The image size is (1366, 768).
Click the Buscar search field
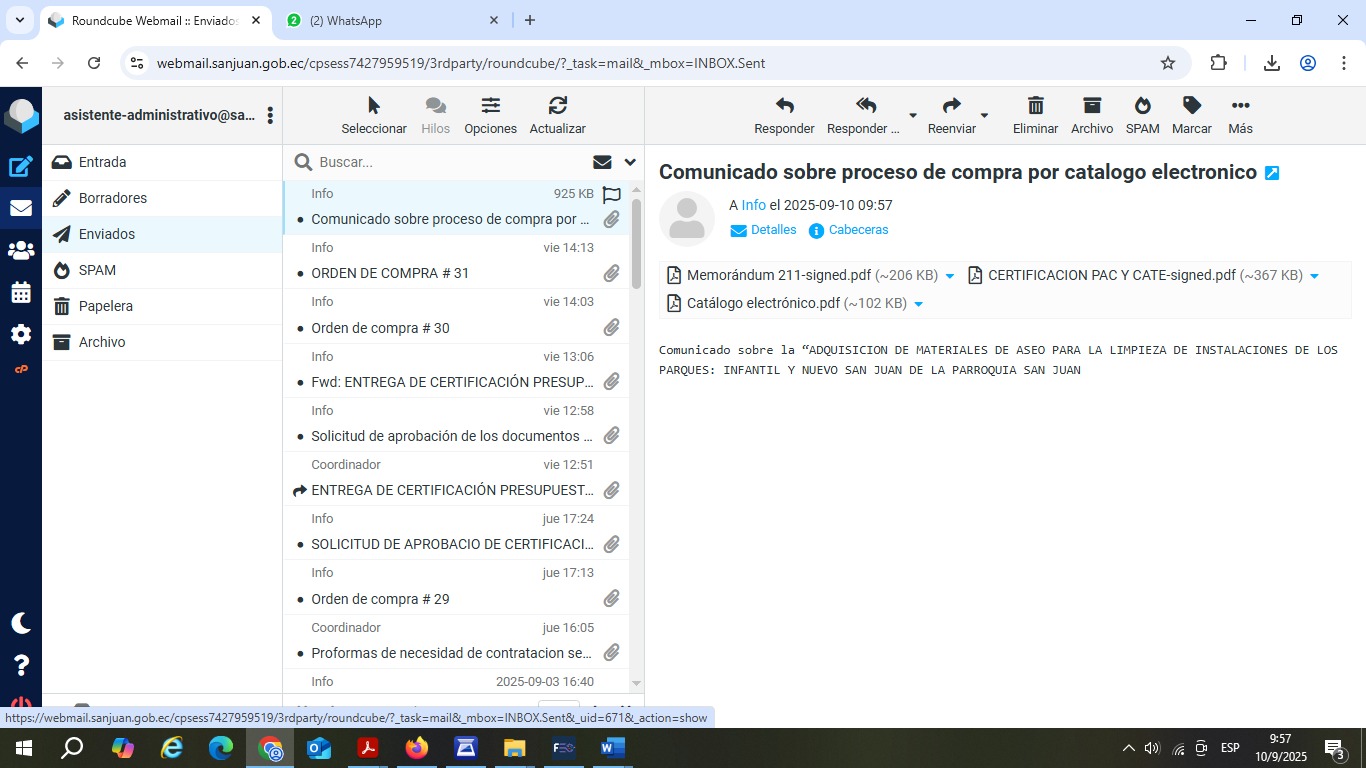click(450, 162)
